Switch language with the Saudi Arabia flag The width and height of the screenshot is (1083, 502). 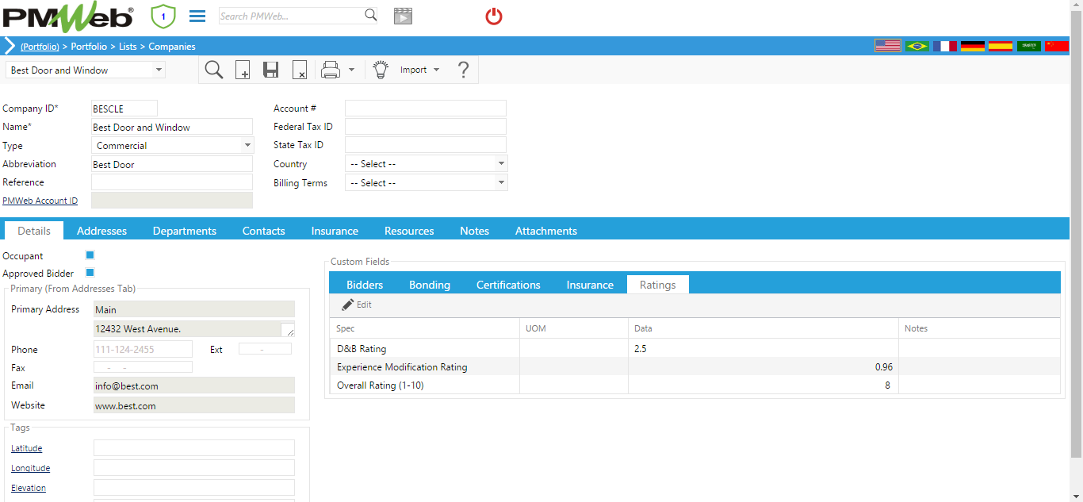1028,46
